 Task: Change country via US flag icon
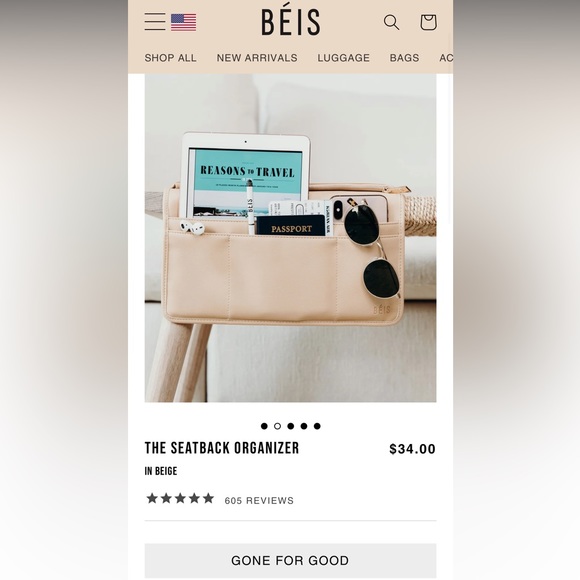183,22
